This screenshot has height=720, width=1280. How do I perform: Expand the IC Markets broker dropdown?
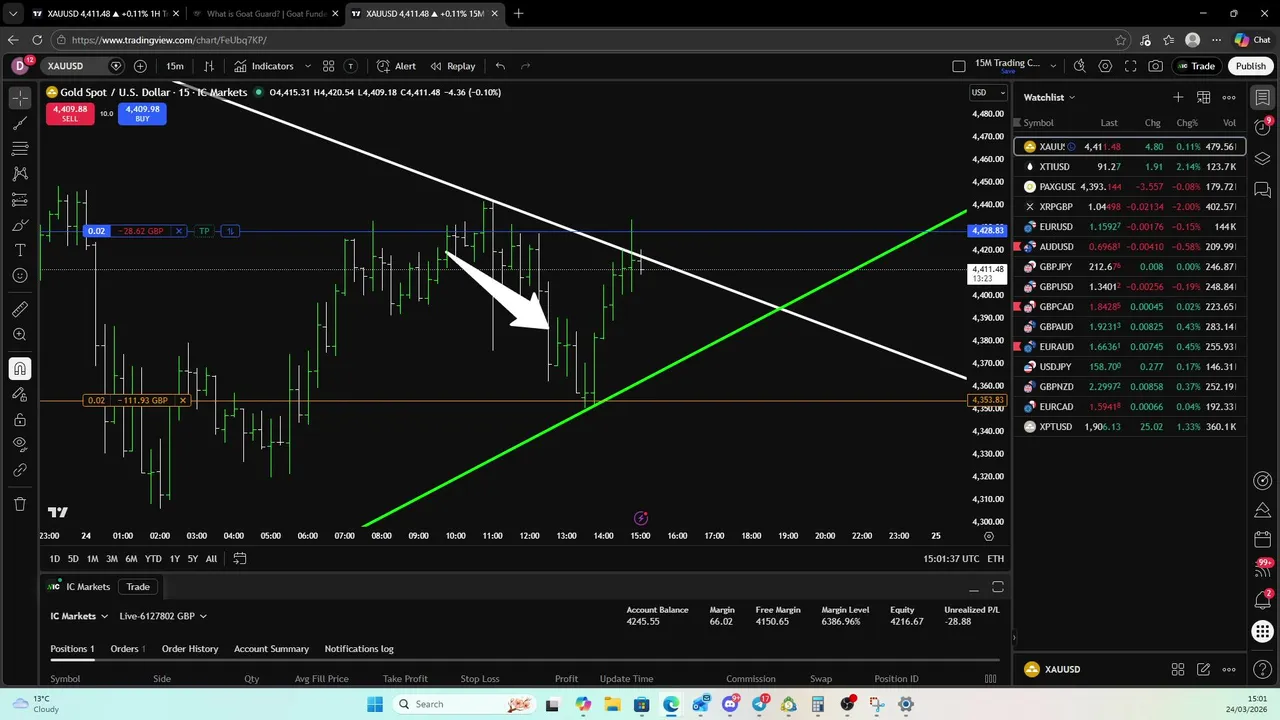tap(79, 616)
